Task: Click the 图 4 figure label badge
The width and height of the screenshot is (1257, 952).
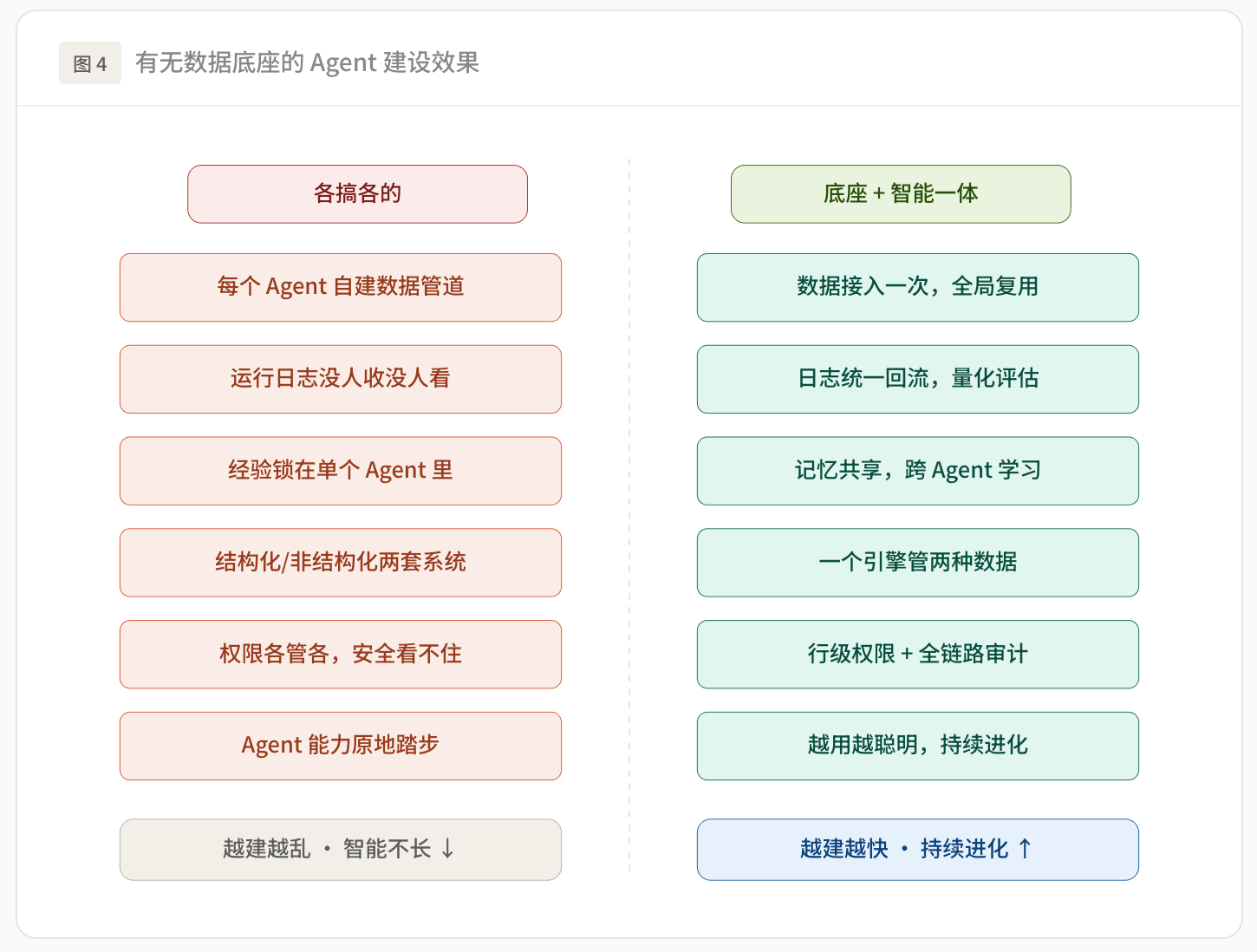Action: [90, 63]
